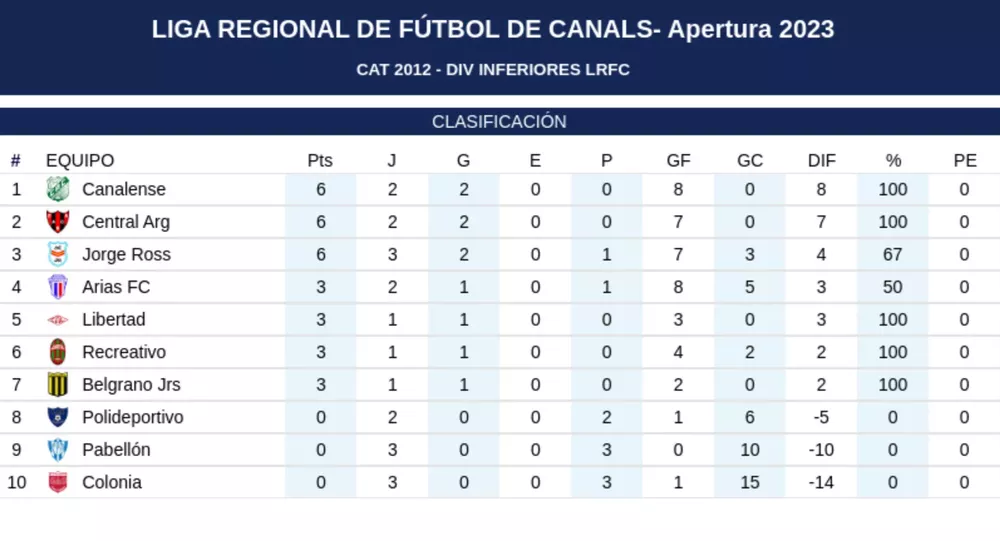Click the Libertad team logo
1000x541 pixels.
coord(58,320)
